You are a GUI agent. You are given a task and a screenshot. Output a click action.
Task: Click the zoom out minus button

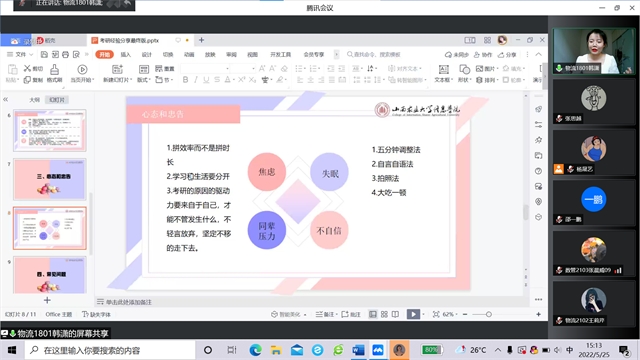click(x=465, y=314)
